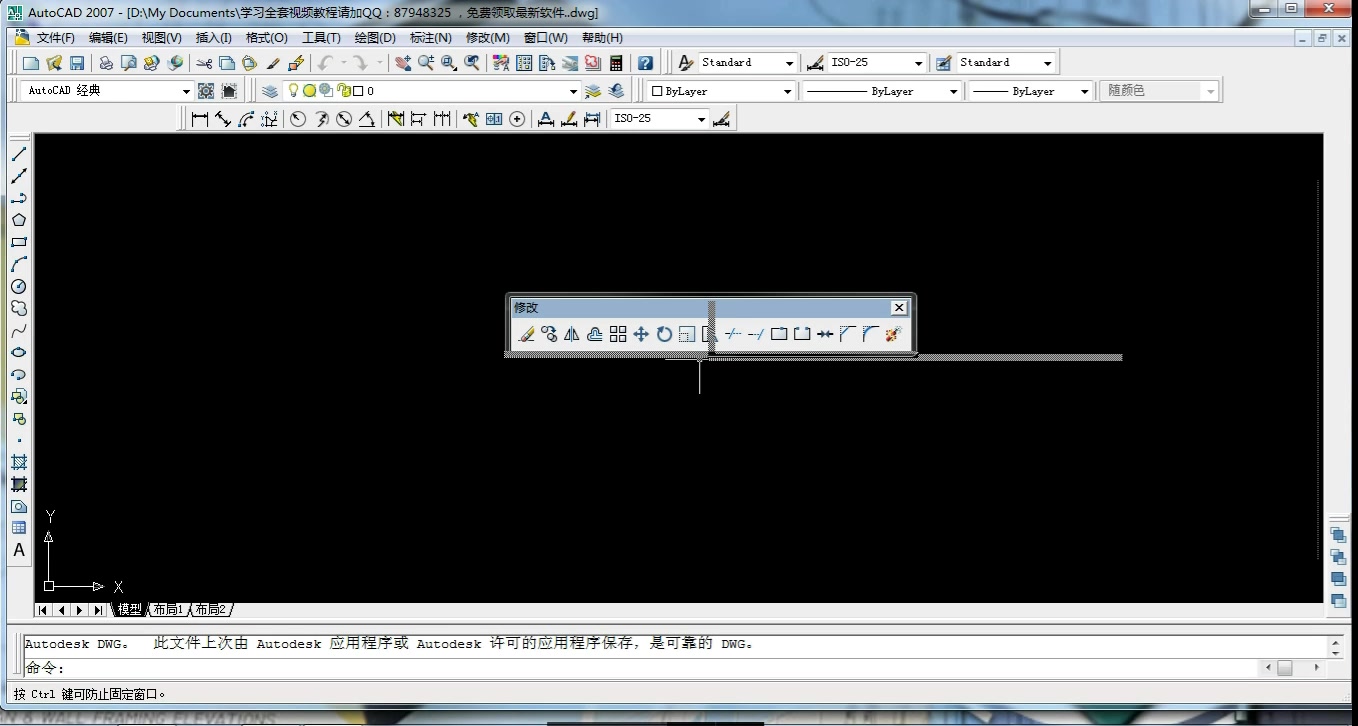Click the command line input field
This screenshot has width=1358, height=726.
click(x=640, y=668)
